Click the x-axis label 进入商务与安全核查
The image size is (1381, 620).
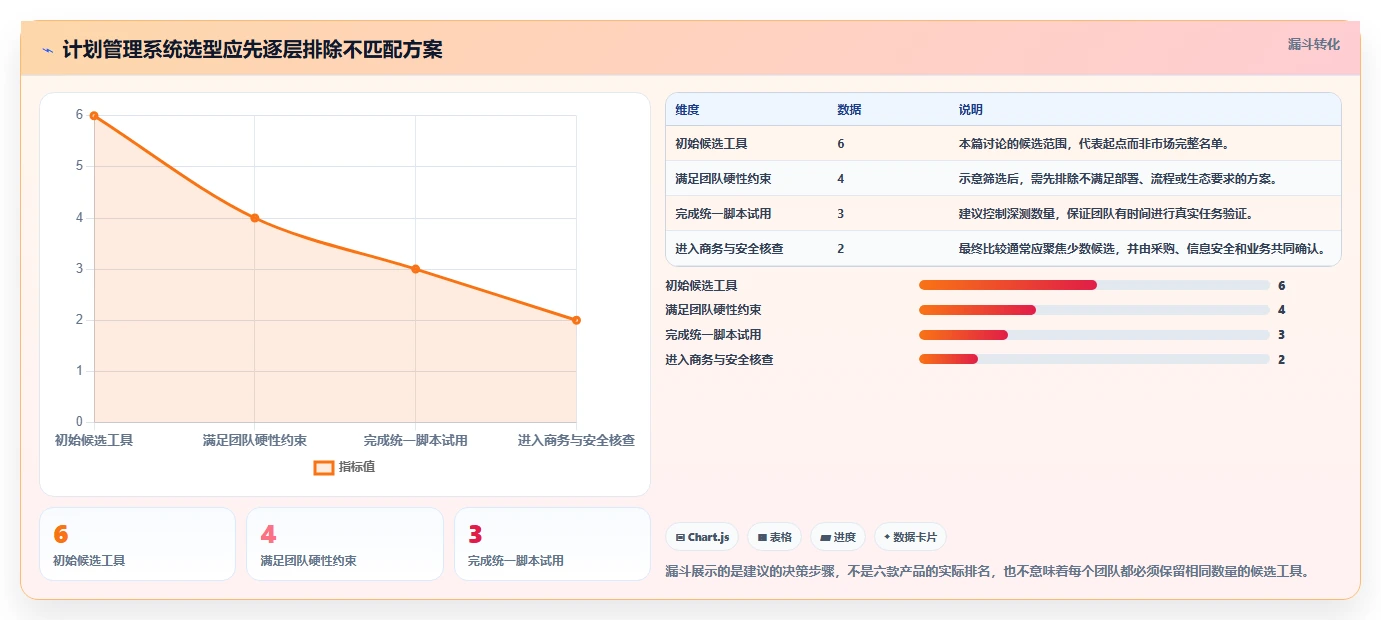coord(576,440)
